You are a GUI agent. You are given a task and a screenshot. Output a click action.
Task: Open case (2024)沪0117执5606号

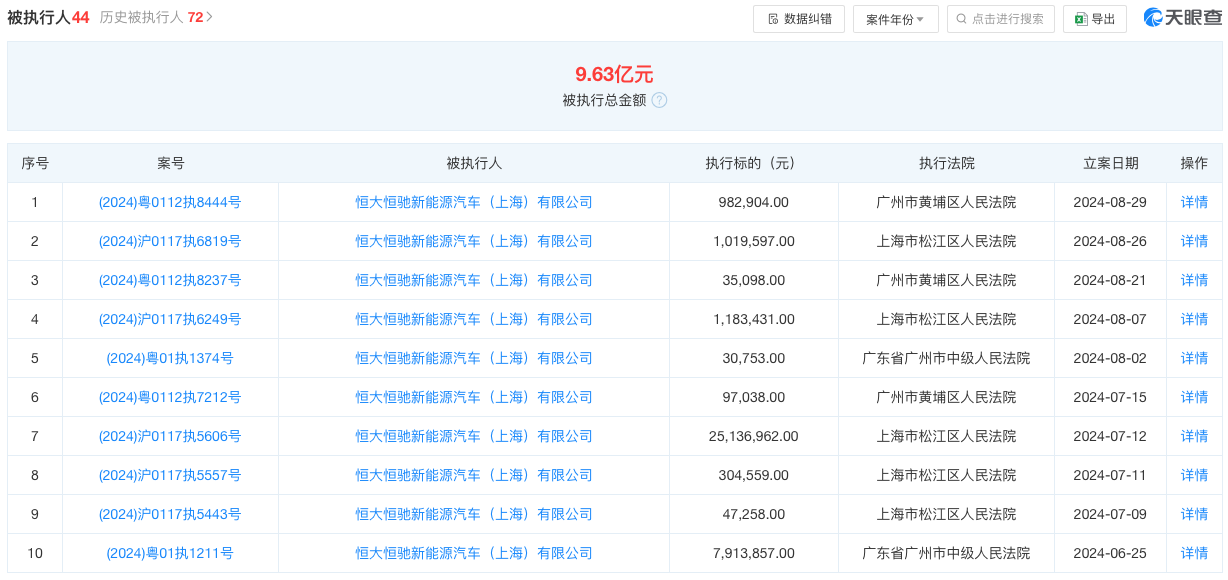pyautogui.click(x=170, y=436)
